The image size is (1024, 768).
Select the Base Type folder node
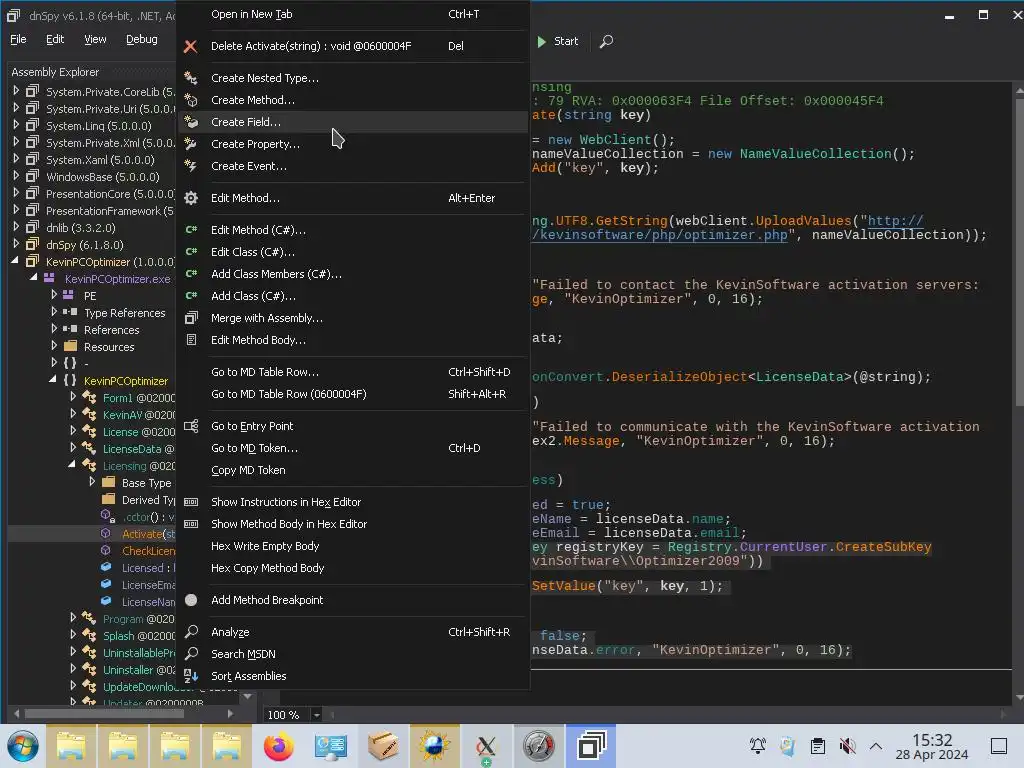click(146, 483)
